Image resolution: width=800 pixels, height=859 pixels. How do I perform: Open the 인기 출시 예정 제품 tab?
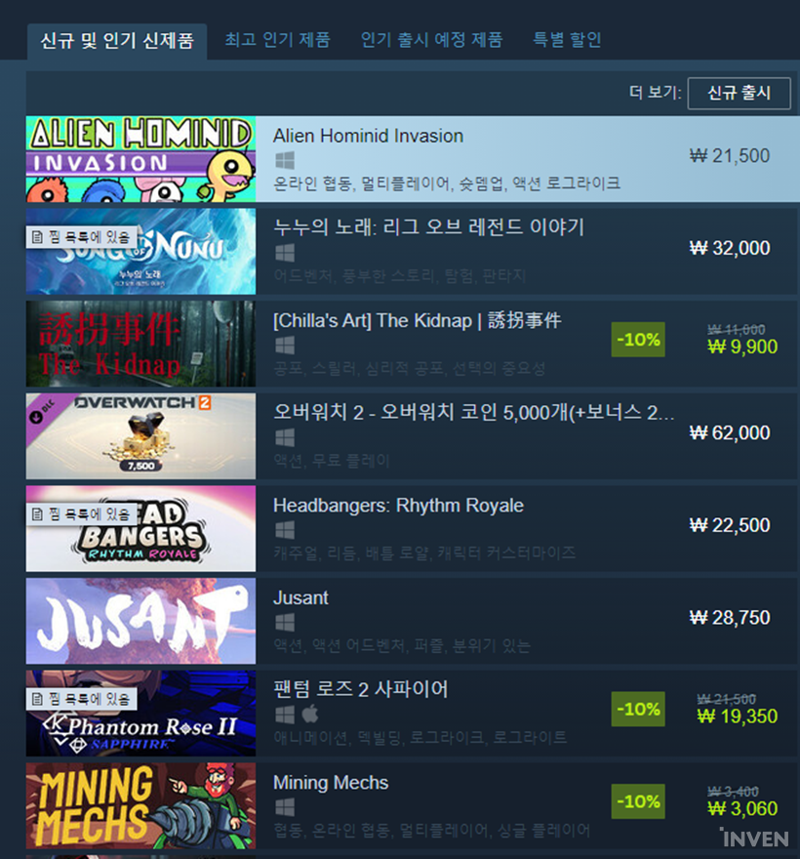coord(431,39)
